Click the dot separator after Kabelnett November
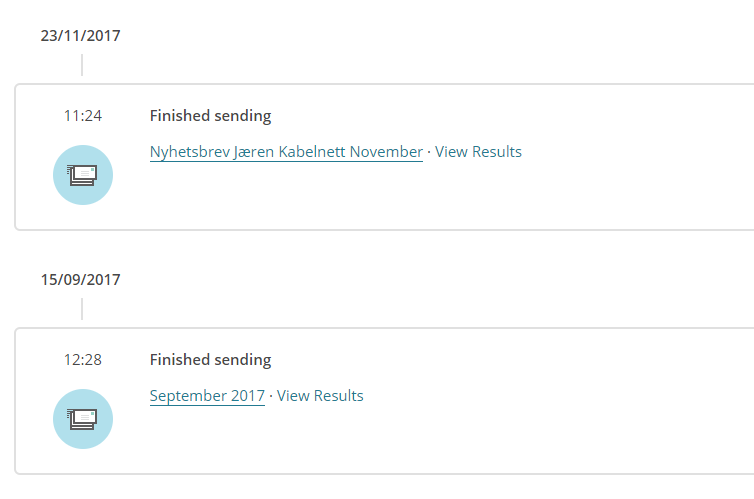Screen dimensions: 754x499 pos(429,152)
